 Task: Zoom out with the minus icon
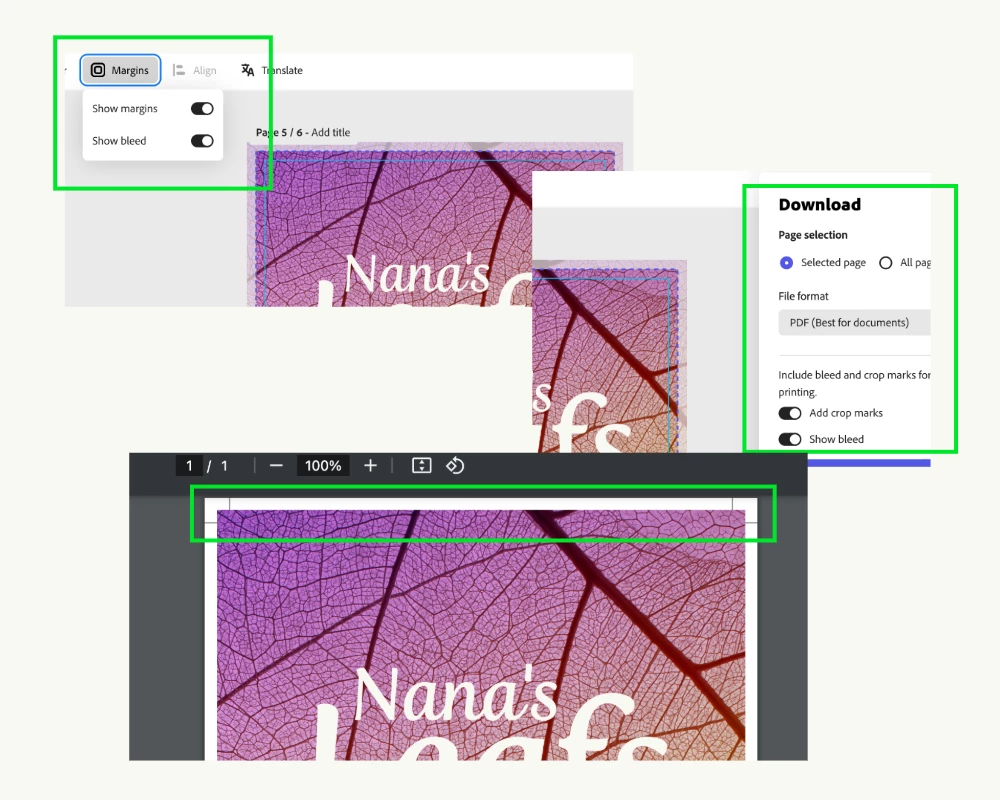coord(276,466)
